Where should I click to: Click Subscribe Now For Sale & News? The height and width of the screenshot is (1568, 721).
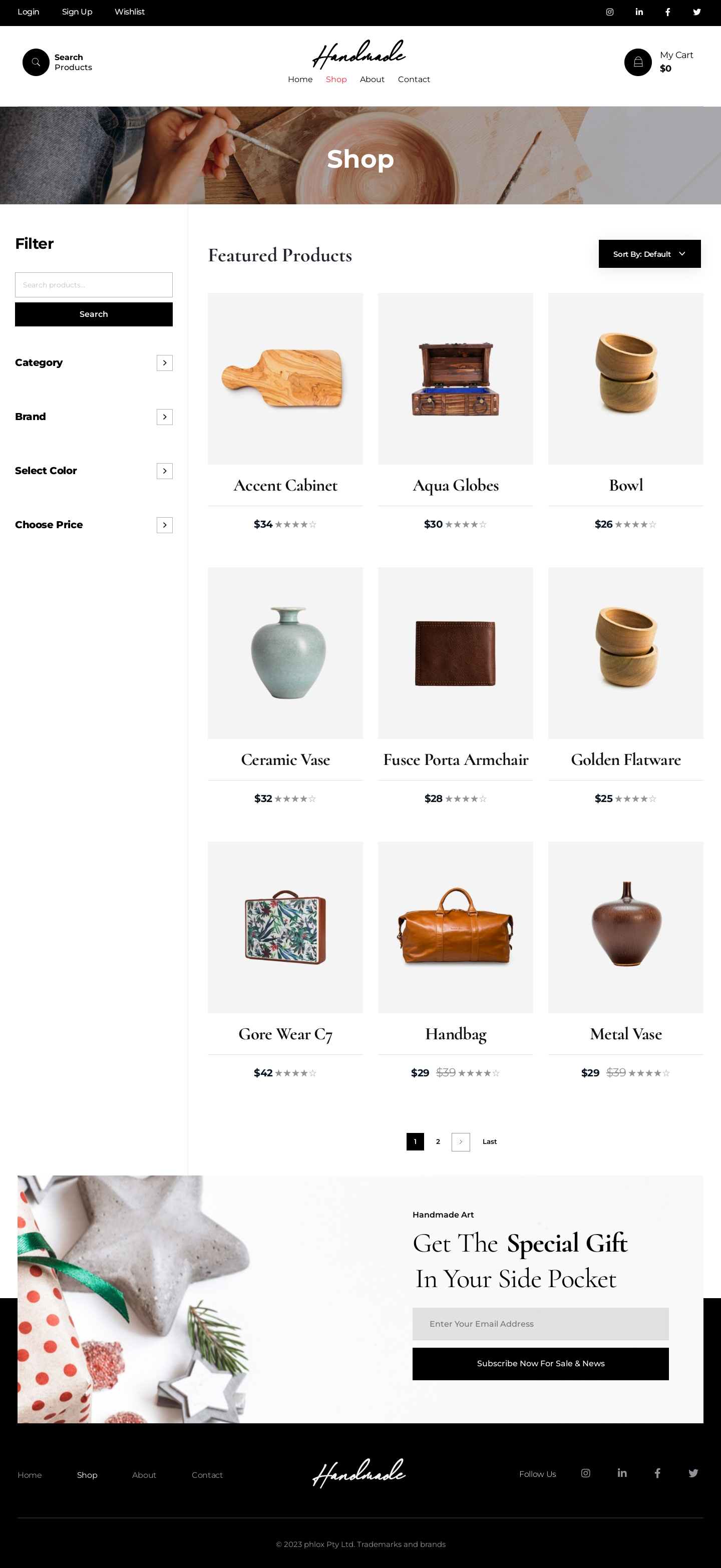click(540, 1363)
